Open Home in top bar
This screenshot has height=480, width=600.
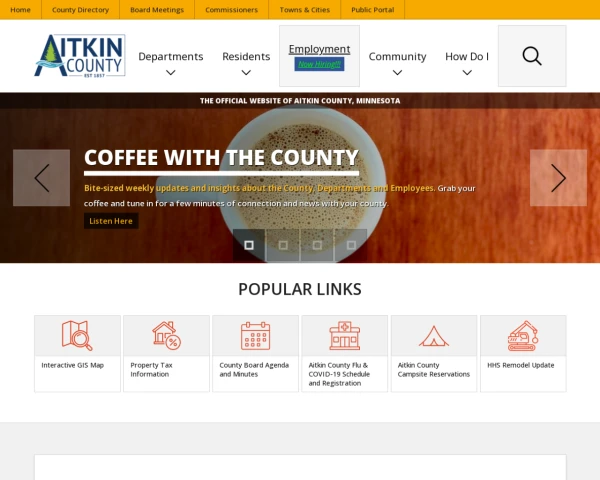(x=20, y=10)
